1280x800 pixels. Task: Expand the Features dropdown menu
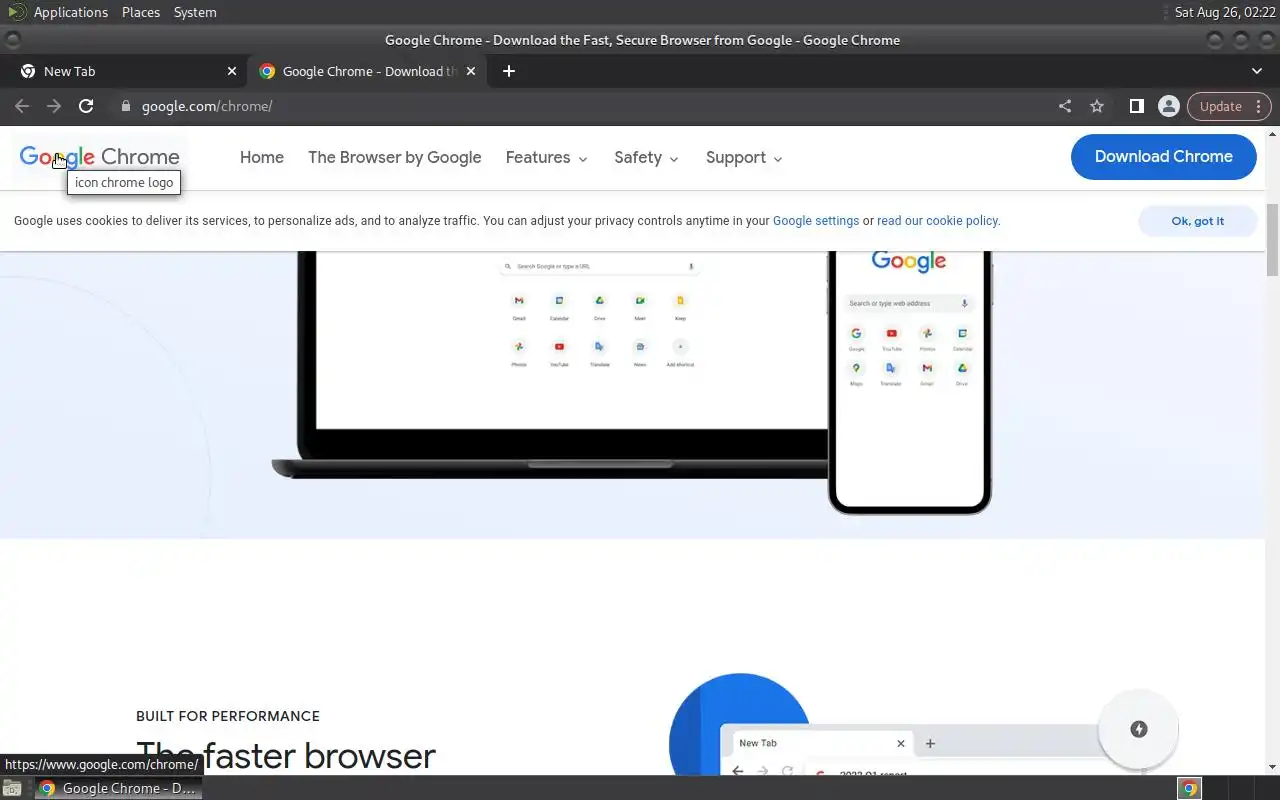point(546,157)
